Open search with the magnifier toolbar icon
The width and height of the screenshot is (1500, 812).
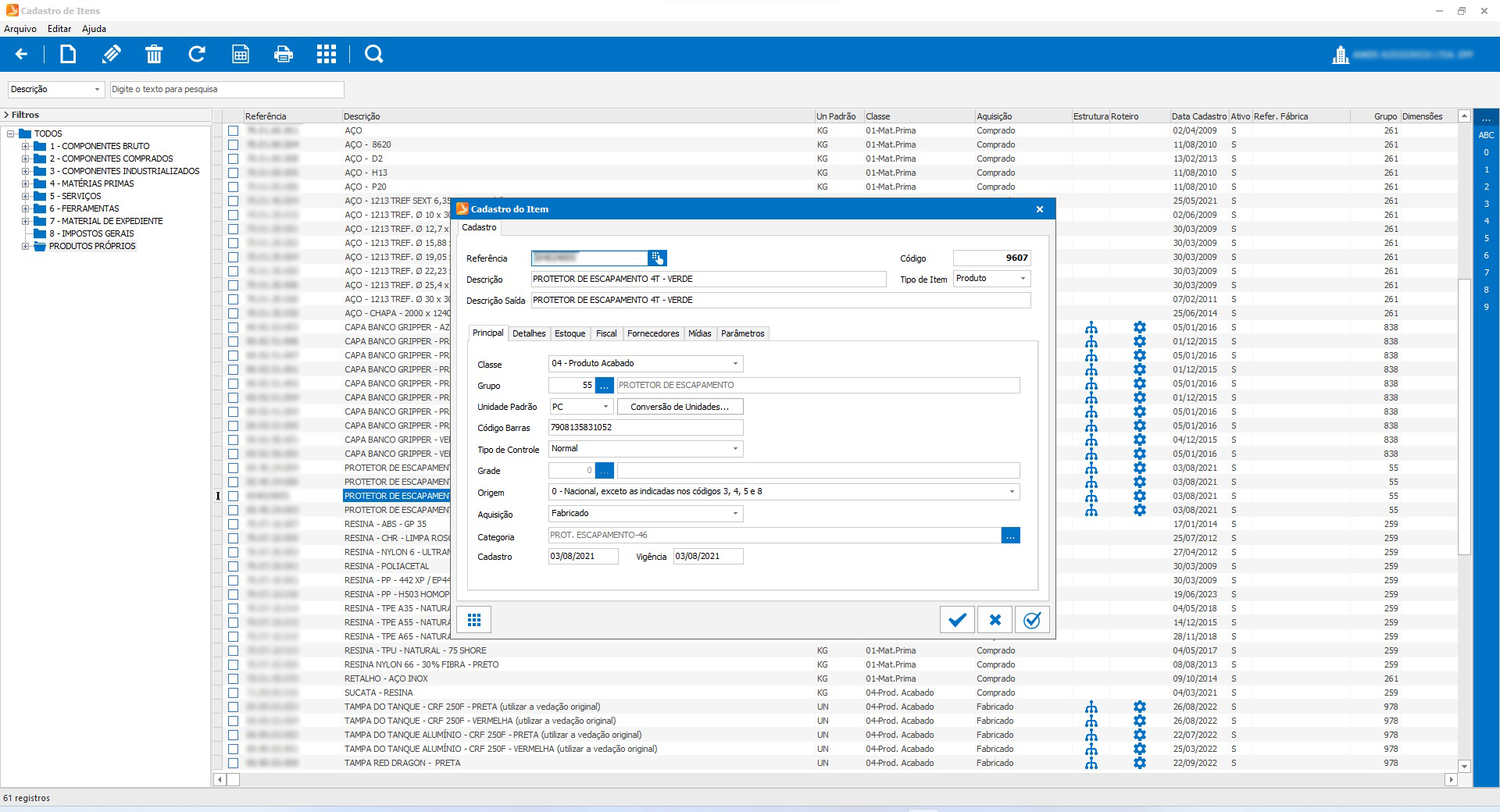coord(374,54)
